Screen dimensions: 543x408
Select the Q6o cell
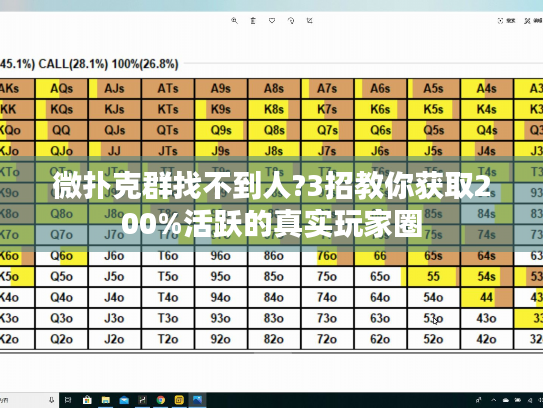point(62,256)
